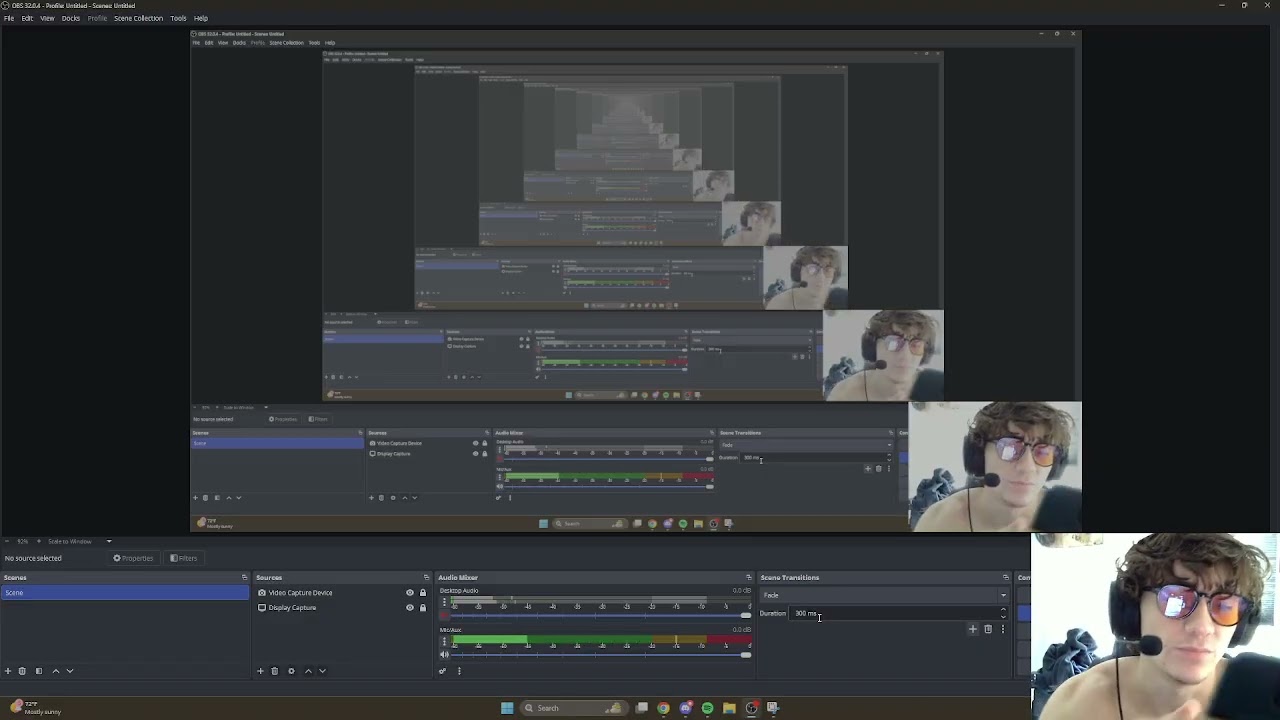Float the Scene Transitions dock
The height and width of the screenshot is (720, 1280).
tap(1006, 577)
